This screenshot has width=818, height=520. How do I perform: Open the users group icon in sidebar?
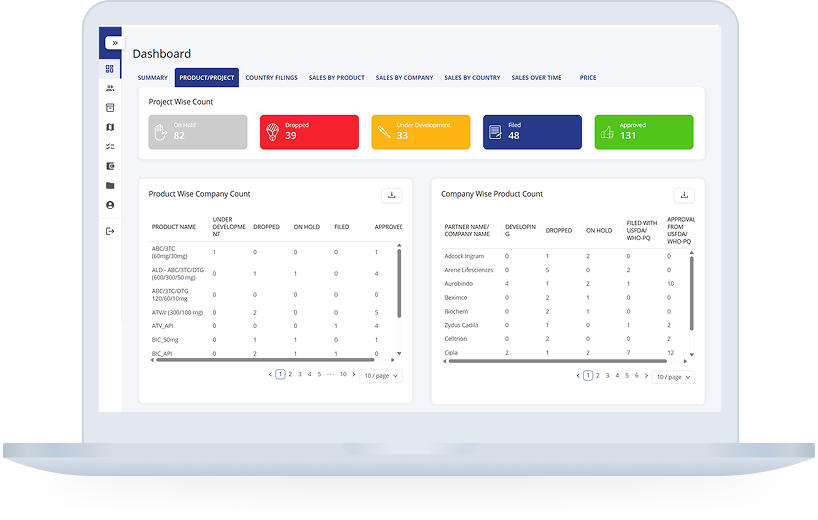pyautogui.click(x=110, y=88)
